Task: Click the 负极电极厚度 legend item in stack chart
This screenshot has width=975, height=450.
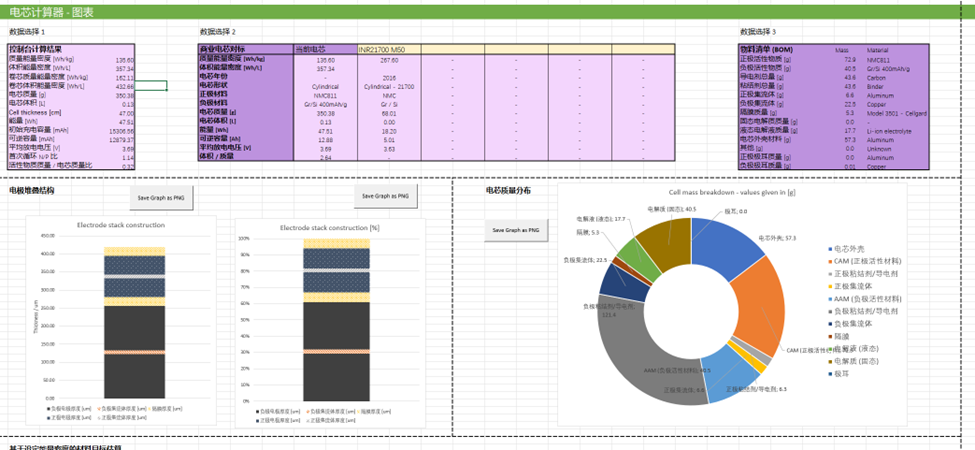Action: coord(71,409)
